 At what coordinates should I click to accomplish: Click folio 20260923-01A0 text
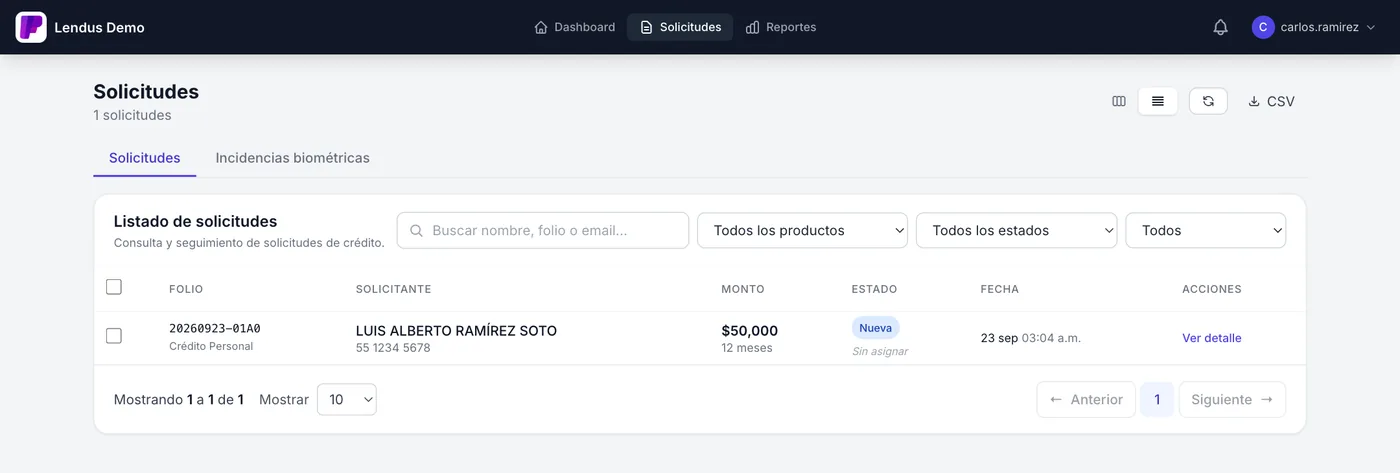(x=215, y=329)
